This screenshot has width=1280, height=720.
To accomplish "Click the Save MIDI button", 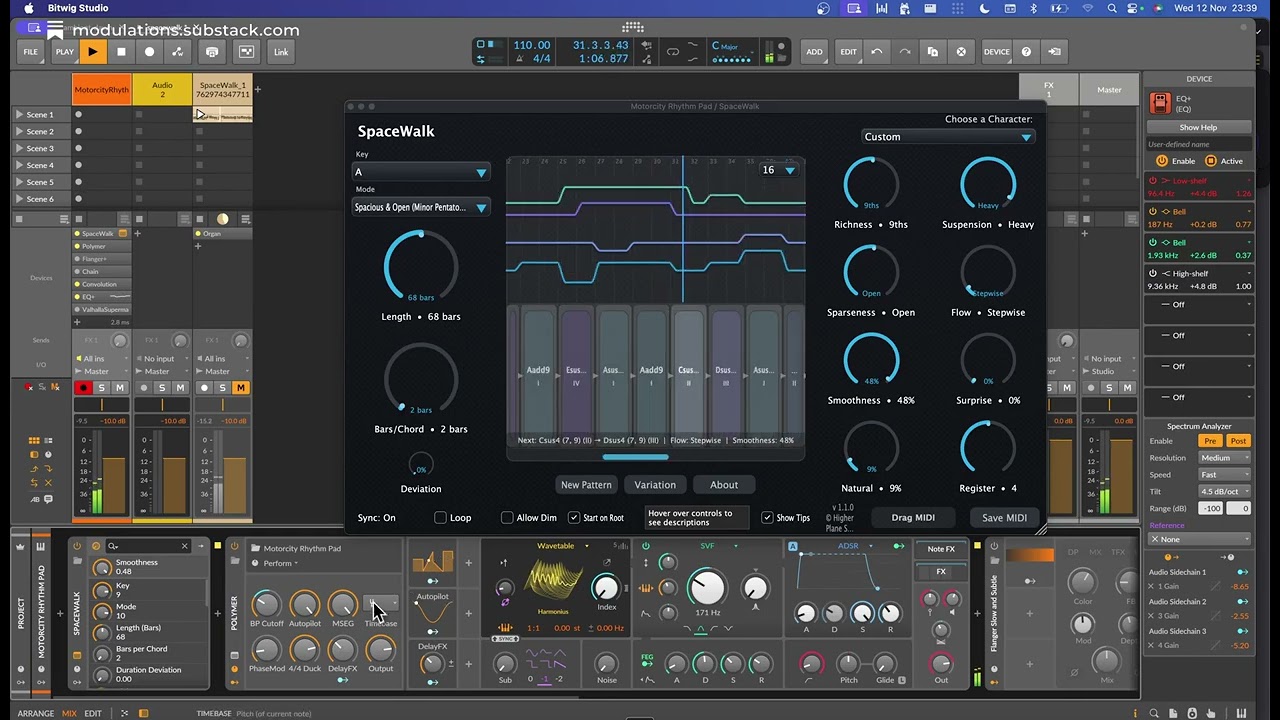I will (1004, 517).
